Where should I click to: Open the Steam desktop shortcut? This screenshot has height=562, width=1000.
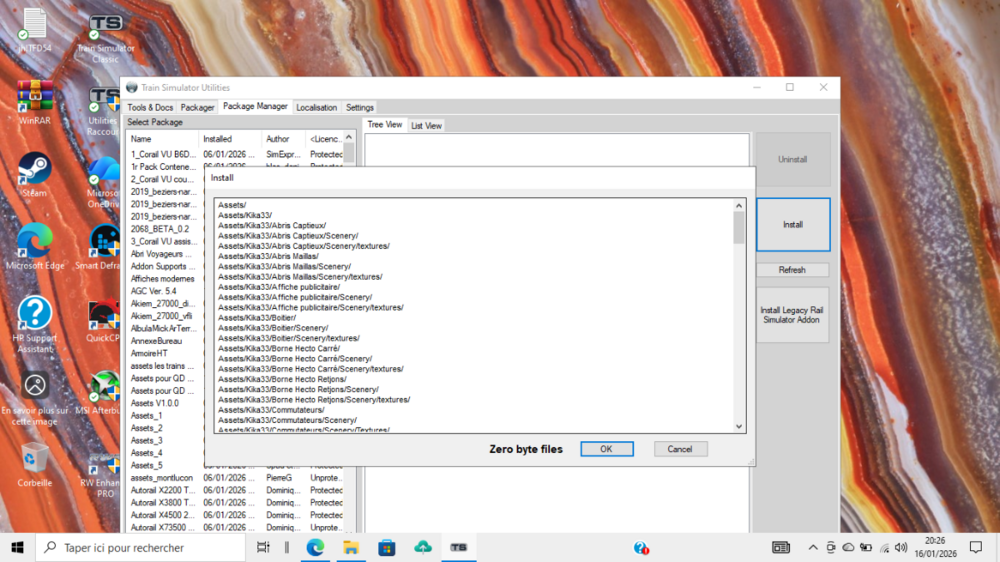click(34, 175)
